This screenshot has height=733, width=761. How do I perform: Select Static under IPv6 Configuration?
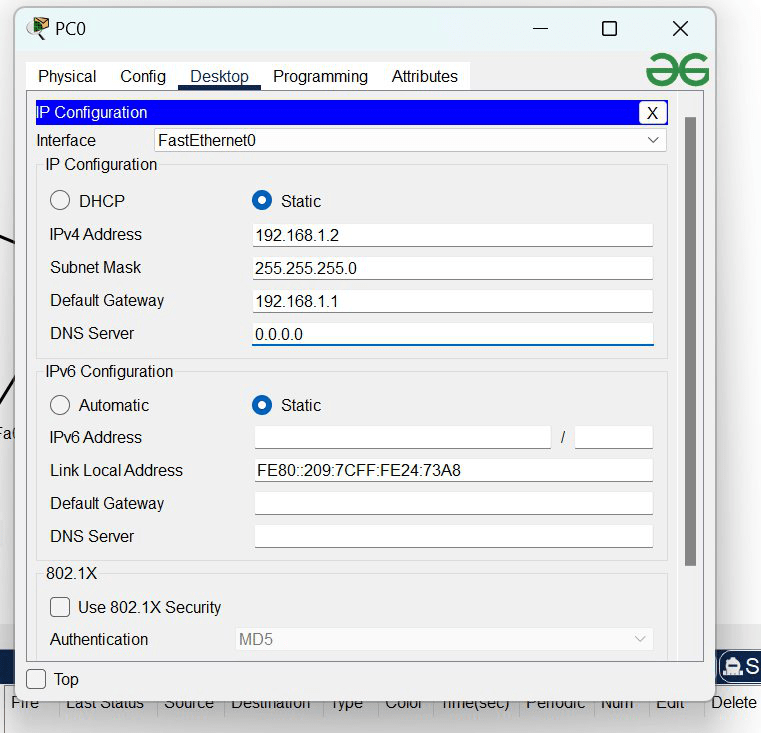(x=262, y=405)
